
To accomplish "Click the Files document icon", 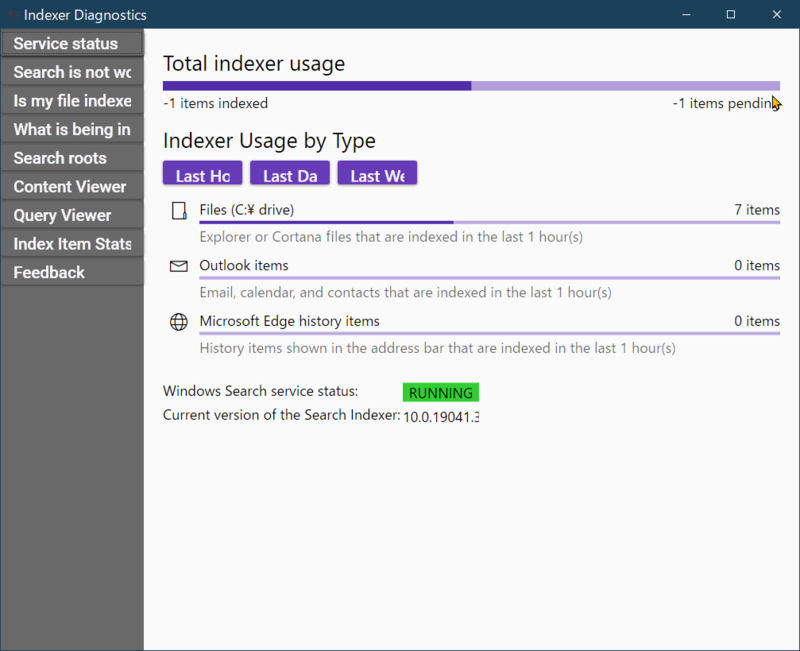I will click(179, 211).
